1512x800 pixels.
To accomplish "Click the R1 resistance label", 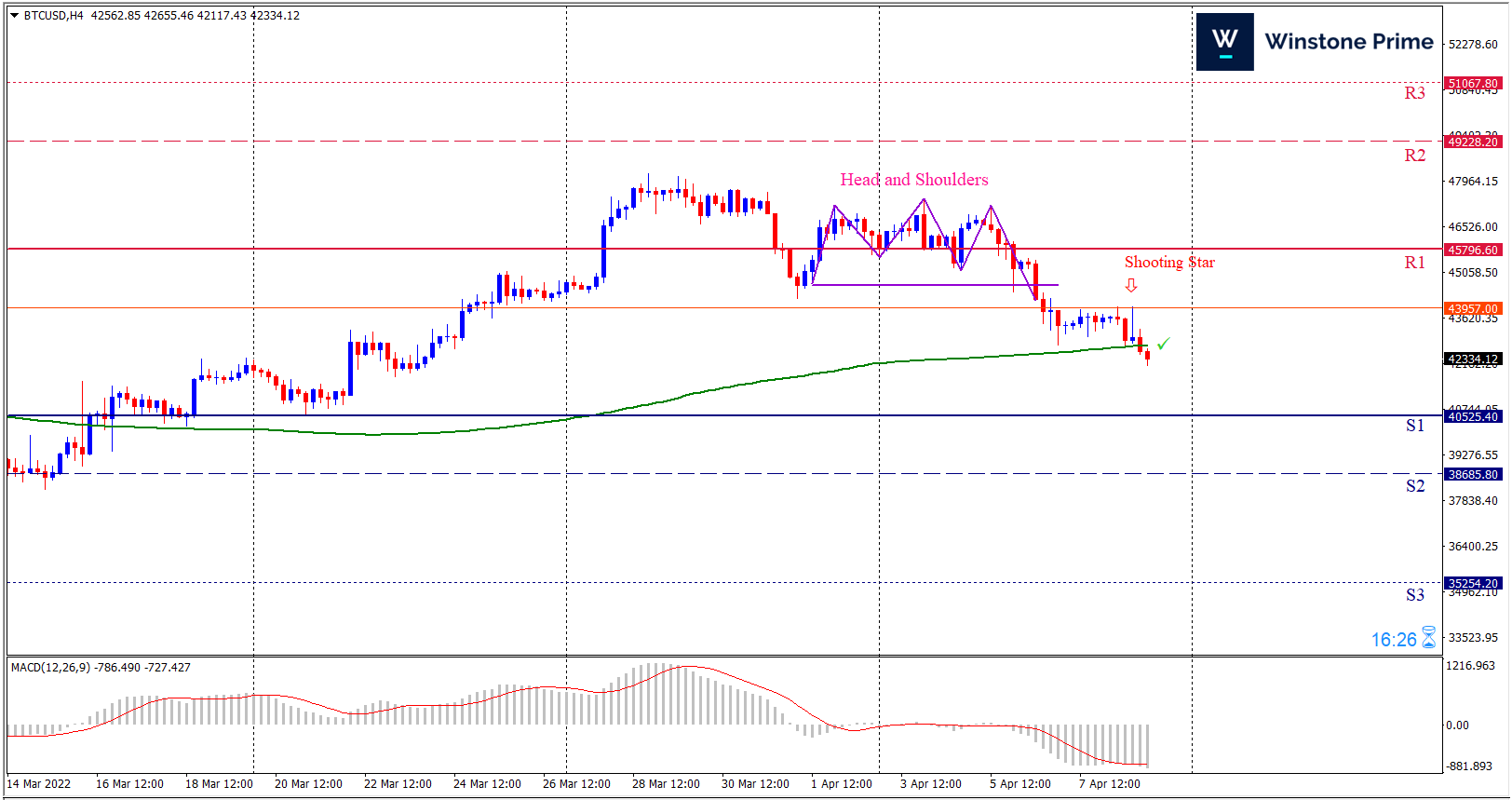I will click(1414, 263).
